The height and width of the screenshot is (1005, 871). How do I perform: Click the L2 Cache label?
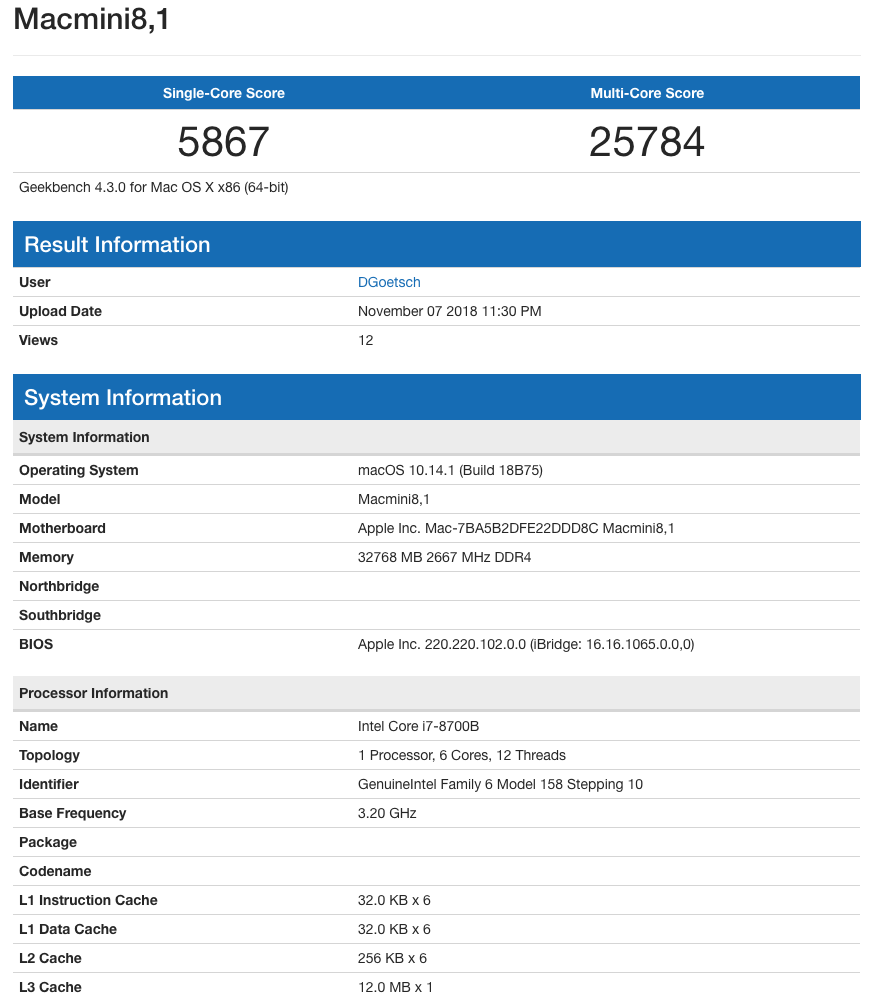[x=51, y=958]
